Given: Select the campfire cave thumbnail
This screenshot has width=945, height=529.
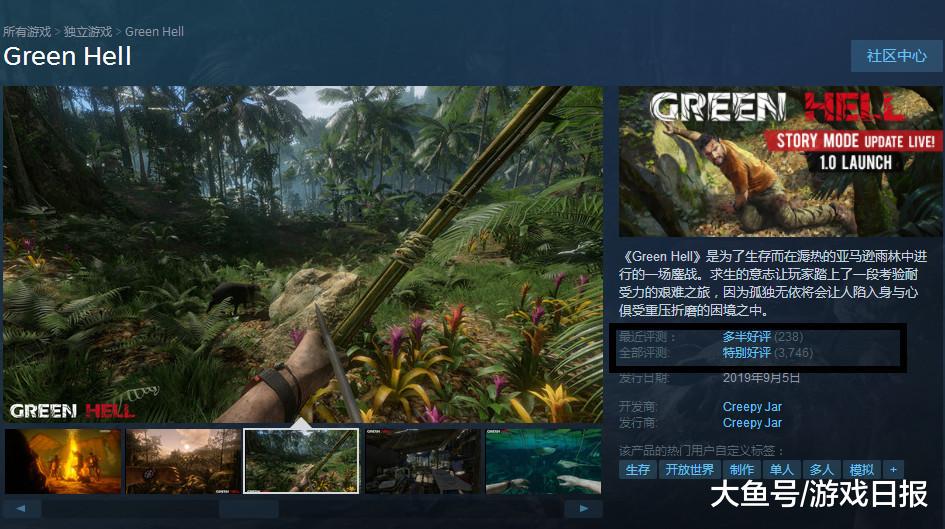Looking at the screenshot, I should pyautogui.click(x=63, y=461).
